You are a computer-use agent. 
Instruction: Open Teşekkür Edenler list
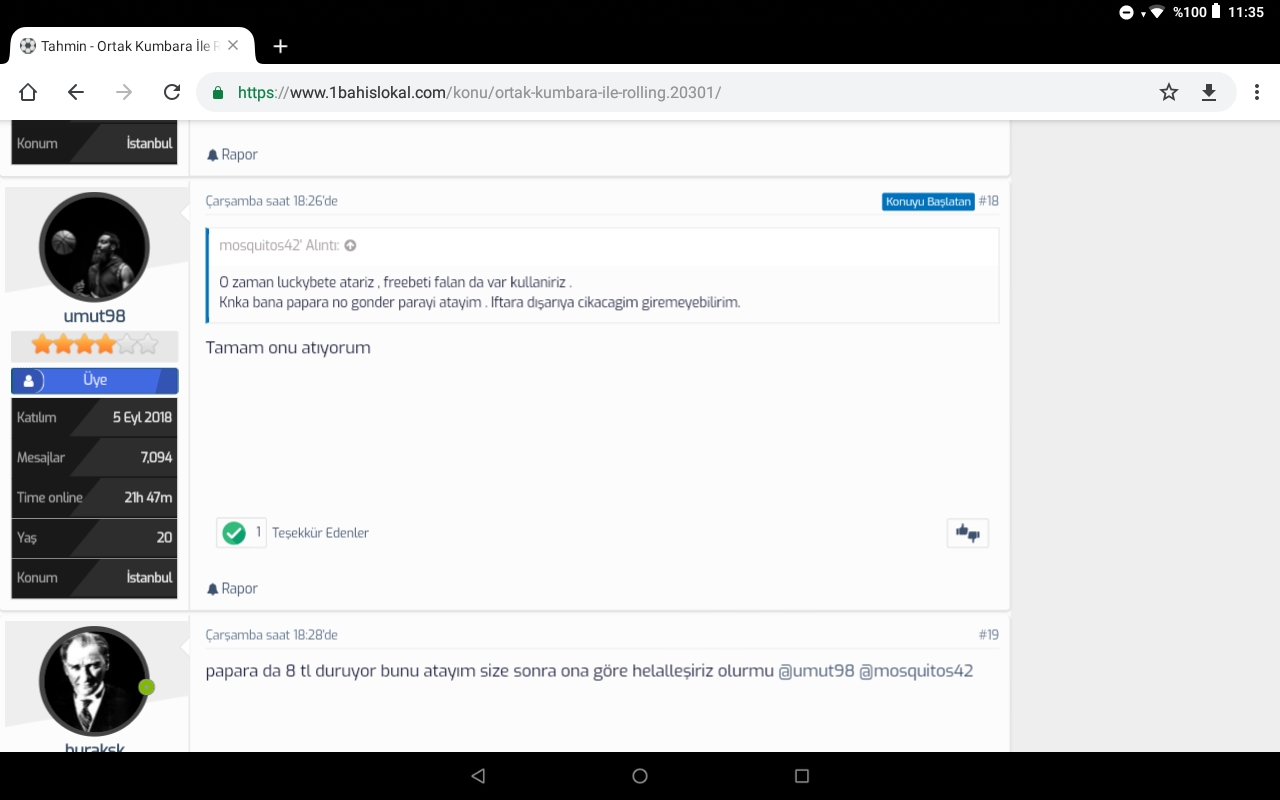(x=320, y=533)
